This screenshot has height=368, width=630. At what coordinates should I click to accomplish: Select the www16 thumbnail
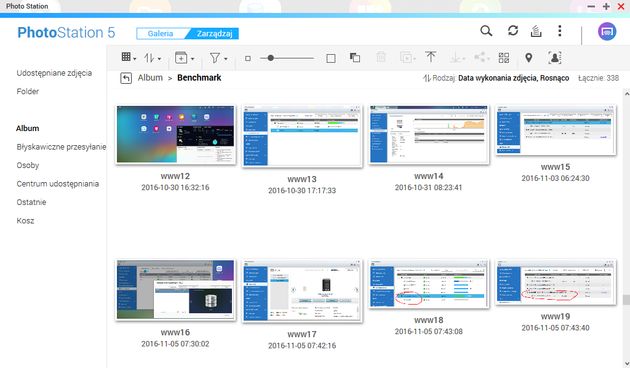[176, 290]
